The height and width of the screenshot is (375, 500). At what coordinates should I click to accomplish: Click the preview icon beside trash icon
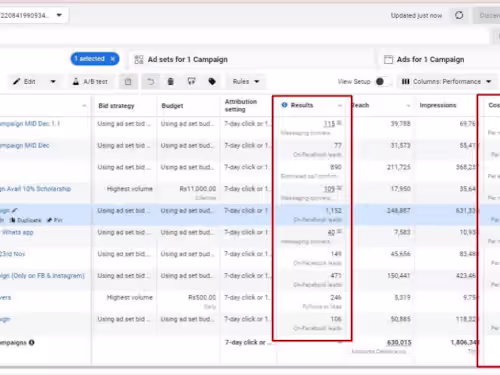tap(191, 81)
